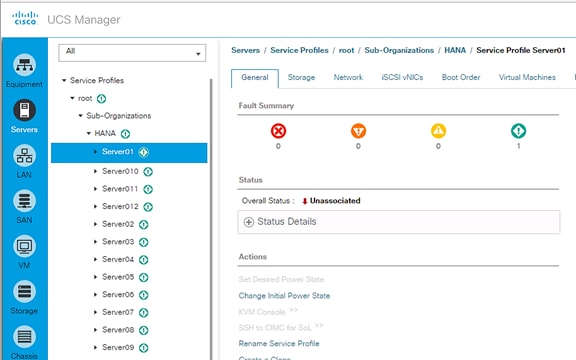576x360 pixels.
Task: Open the Equipment section in sidebar
Action: [x=24, y=65]
